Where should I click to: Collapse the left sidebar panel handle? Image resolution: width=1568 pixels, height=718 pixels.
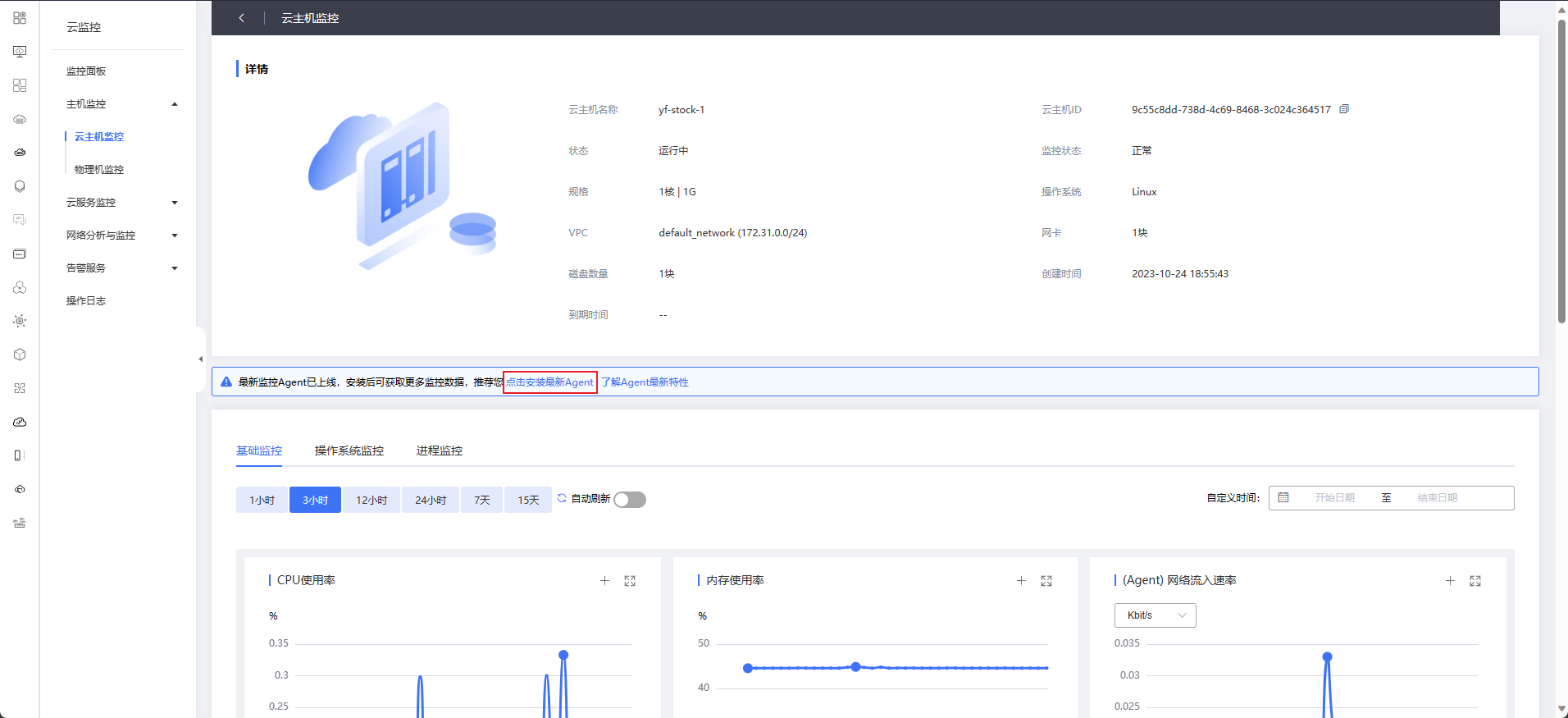[200, 359]
